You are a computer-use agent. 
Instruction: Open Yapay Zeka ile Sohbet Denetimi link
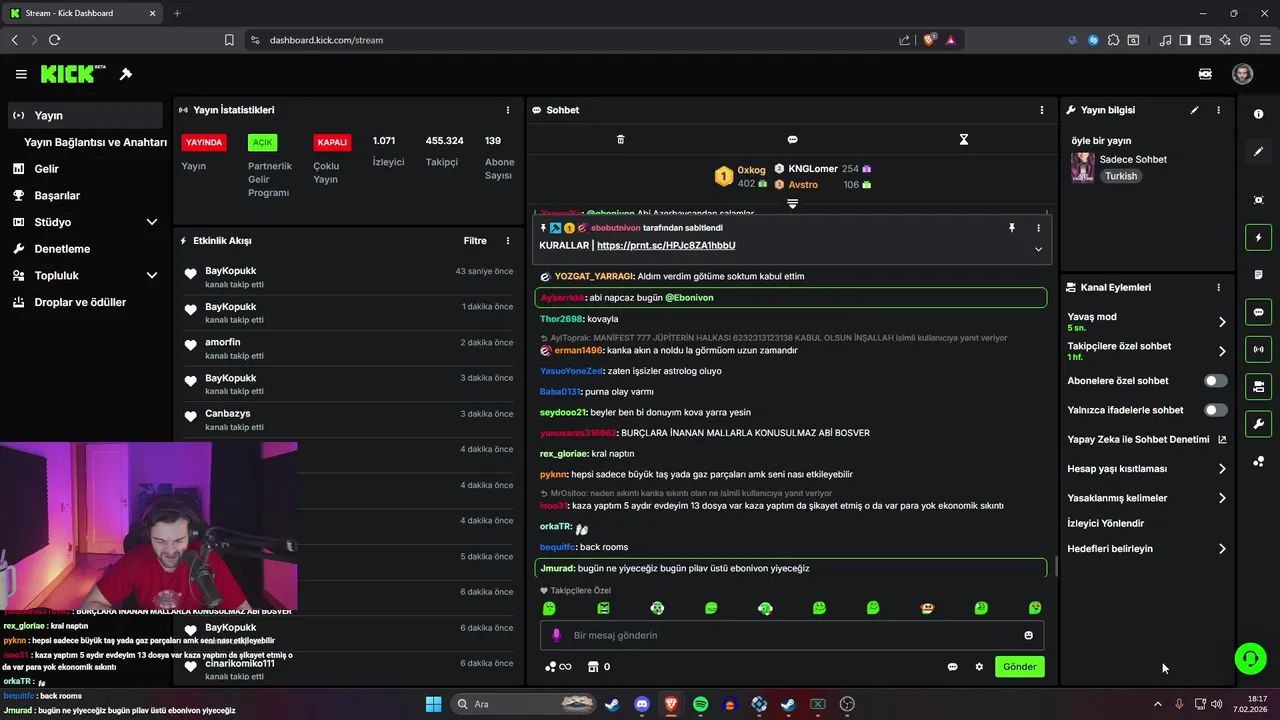pyautogui.click(x=1146, y=439)
